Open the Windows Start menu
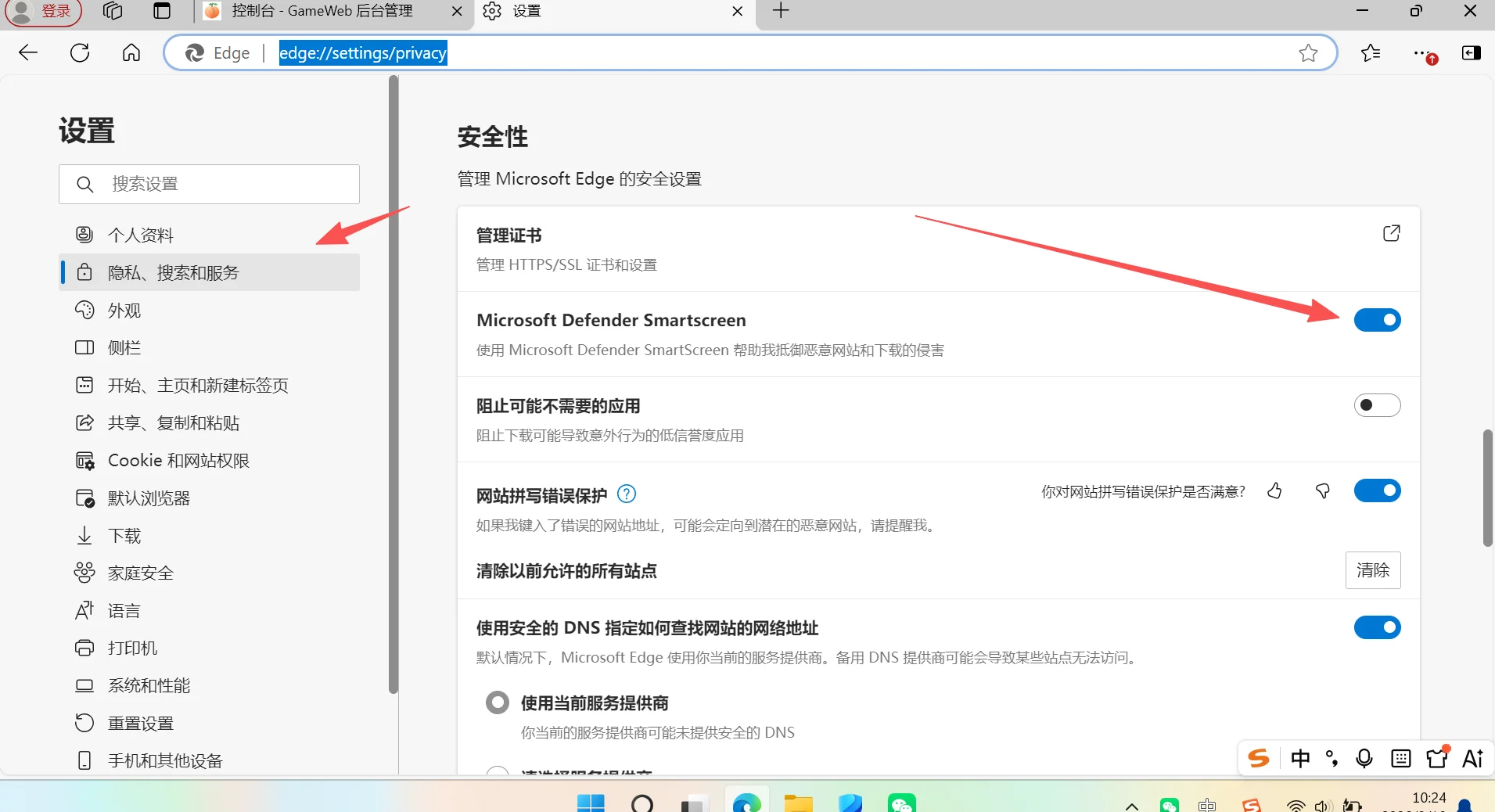This screenshot has width=1495, height=812. pyautogui.click(x=591, y=803)
